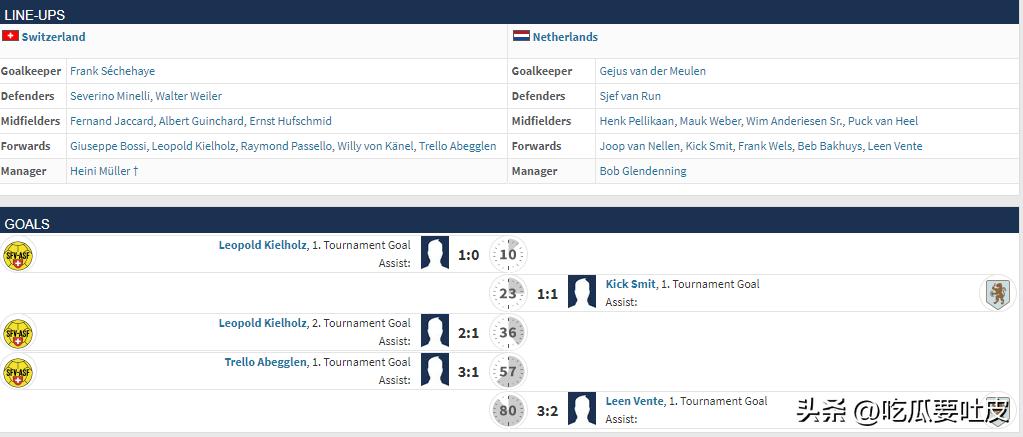Open manager Heini Müller's page
The image size is (1023, 437).
(100, 171)
